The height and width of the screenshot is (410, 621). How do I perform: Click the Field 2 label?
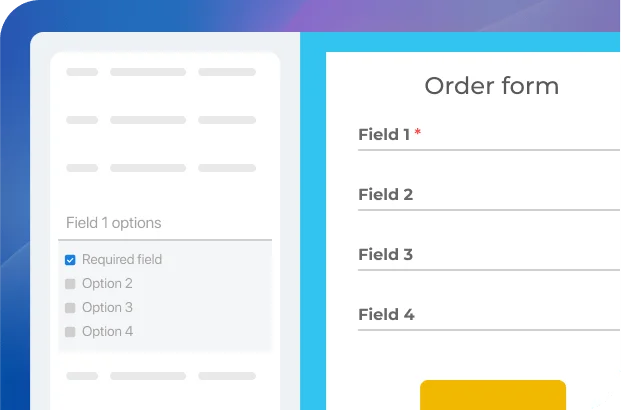click(385, 195)
